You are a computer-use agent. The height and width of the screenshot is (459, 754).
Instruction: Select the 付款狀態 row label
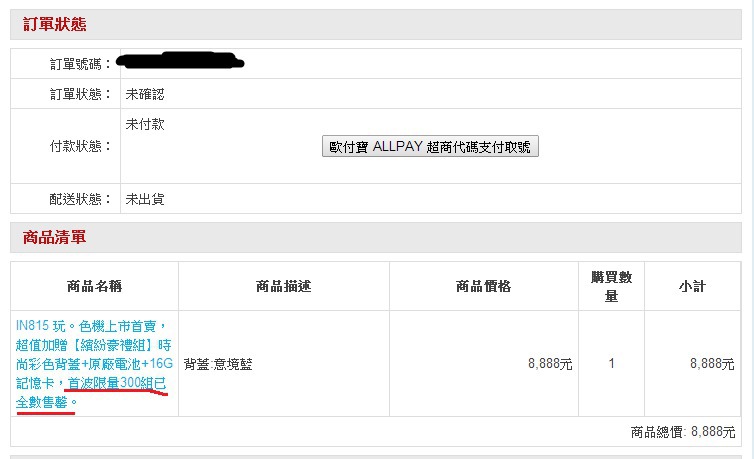pyautogui.click(x=81, y=146)
